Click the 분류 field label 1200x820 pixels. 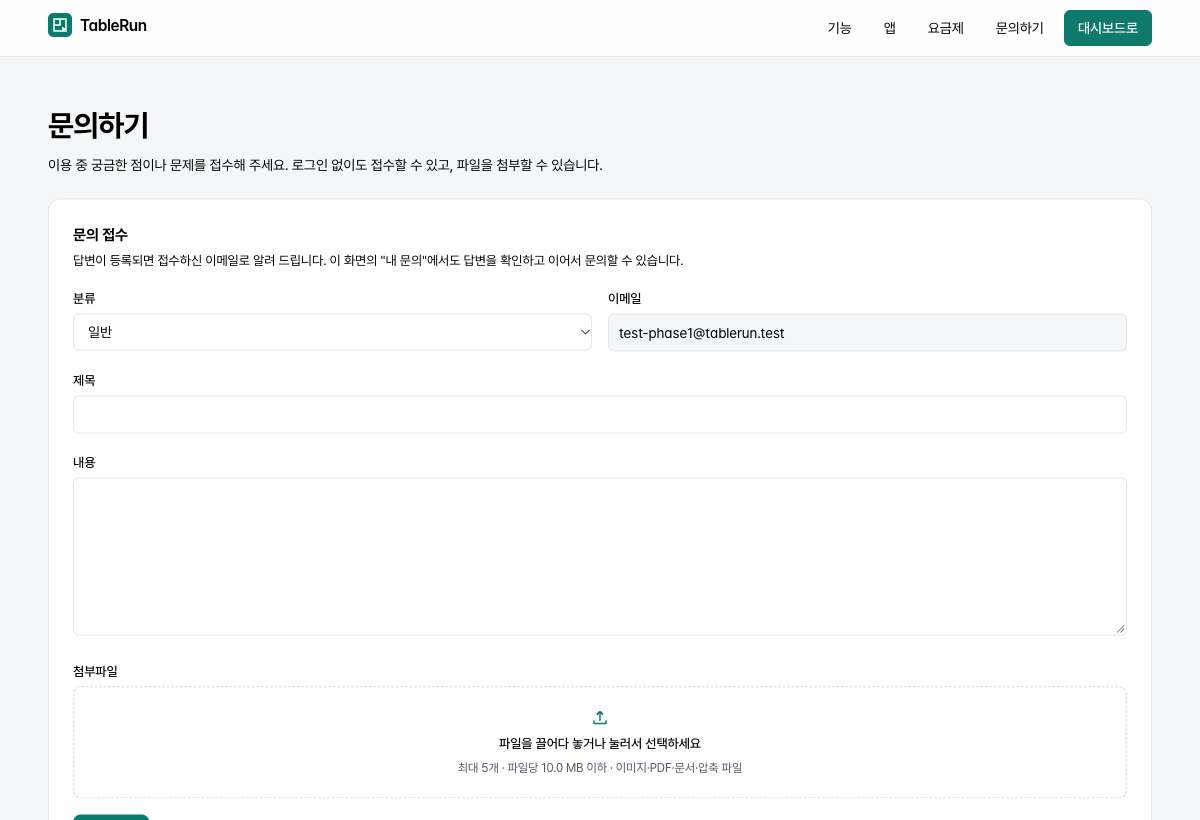pos(84,298)
